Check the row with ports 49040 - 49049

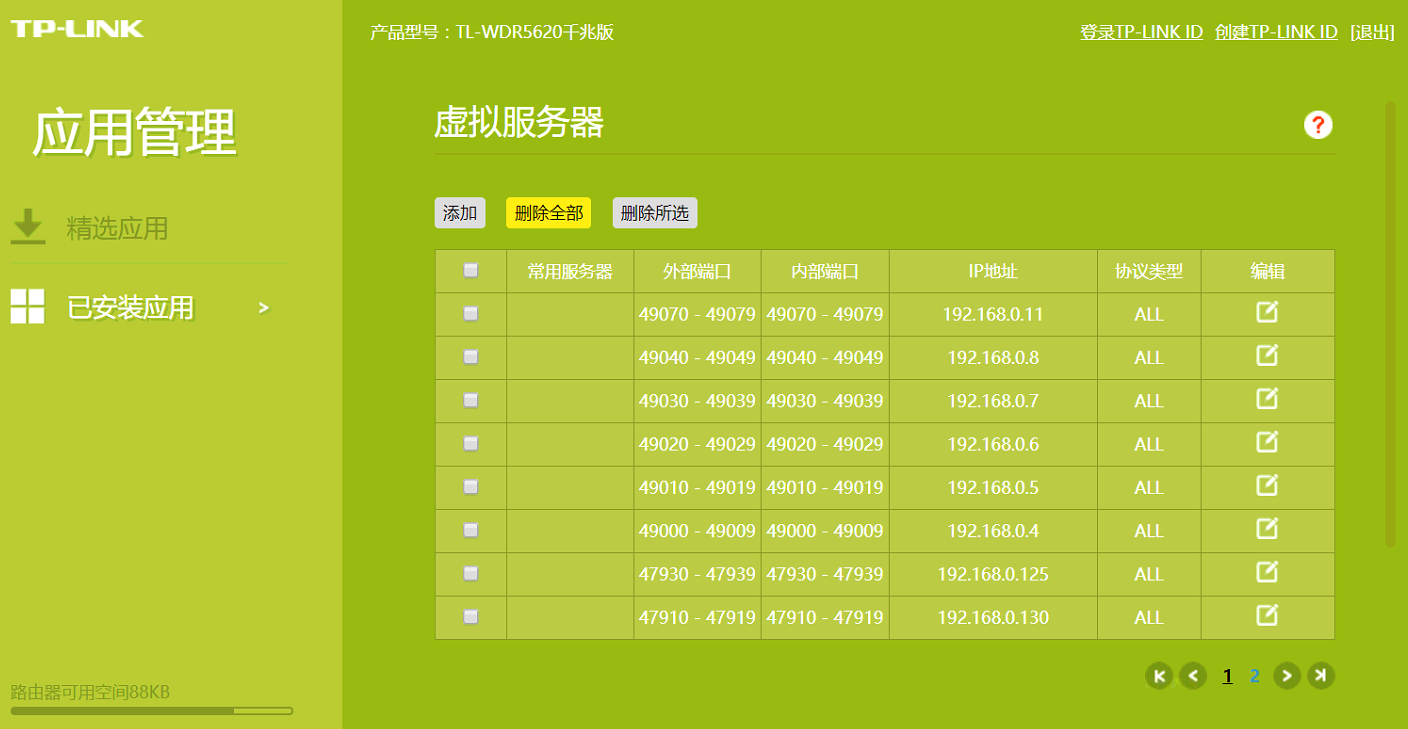471,357
